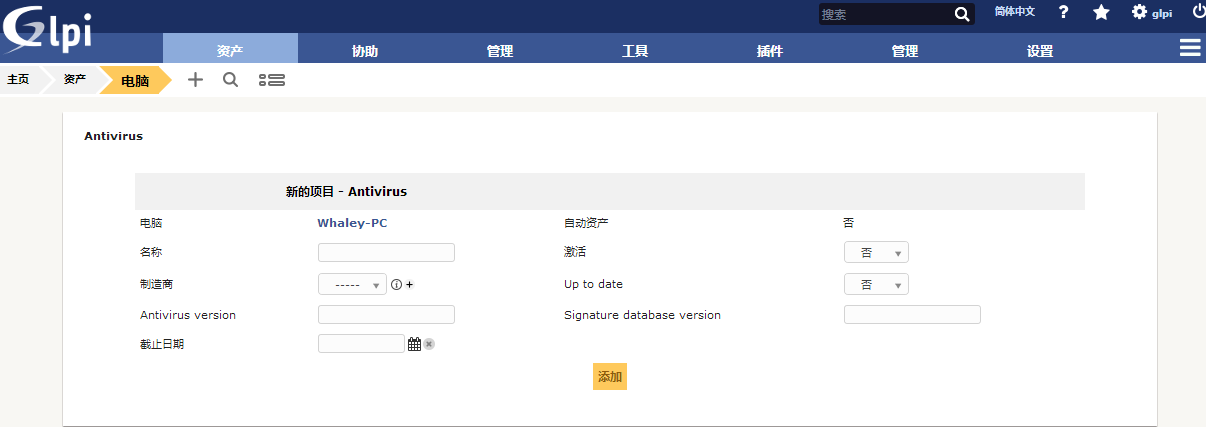Click the plus add icon in breadcrumb bar
The image size is (1206, 427).
coord(195,80)
